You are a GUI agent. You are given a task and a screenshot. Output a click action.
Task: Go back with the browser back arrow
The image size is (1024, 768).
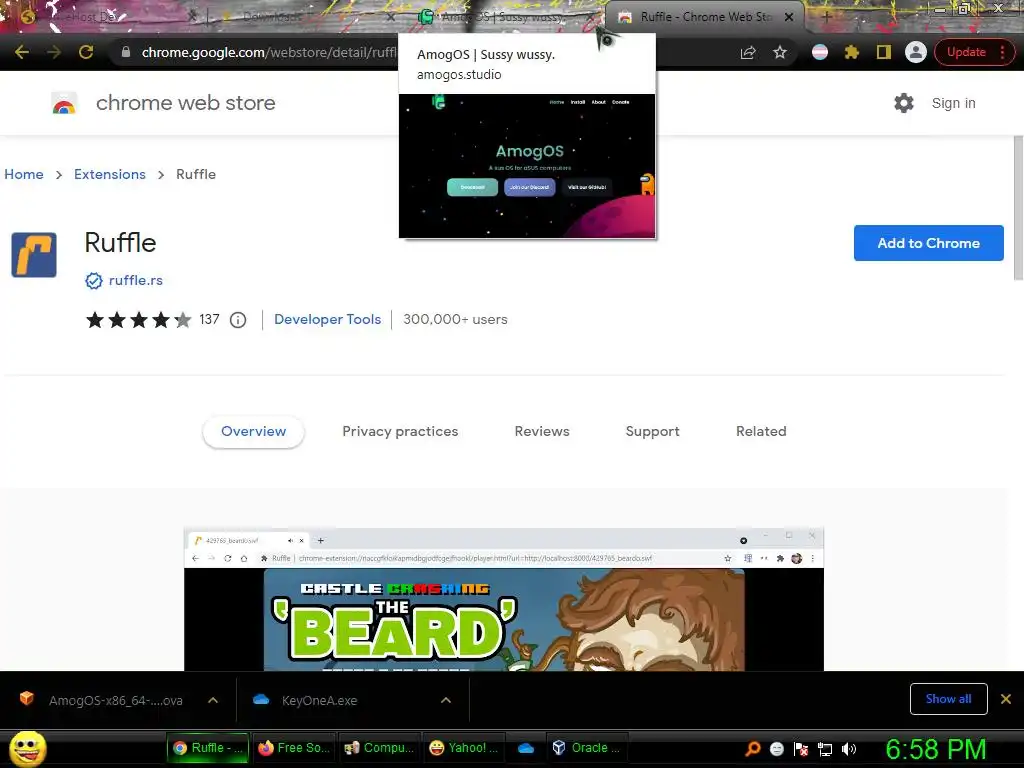click(22, 52)
